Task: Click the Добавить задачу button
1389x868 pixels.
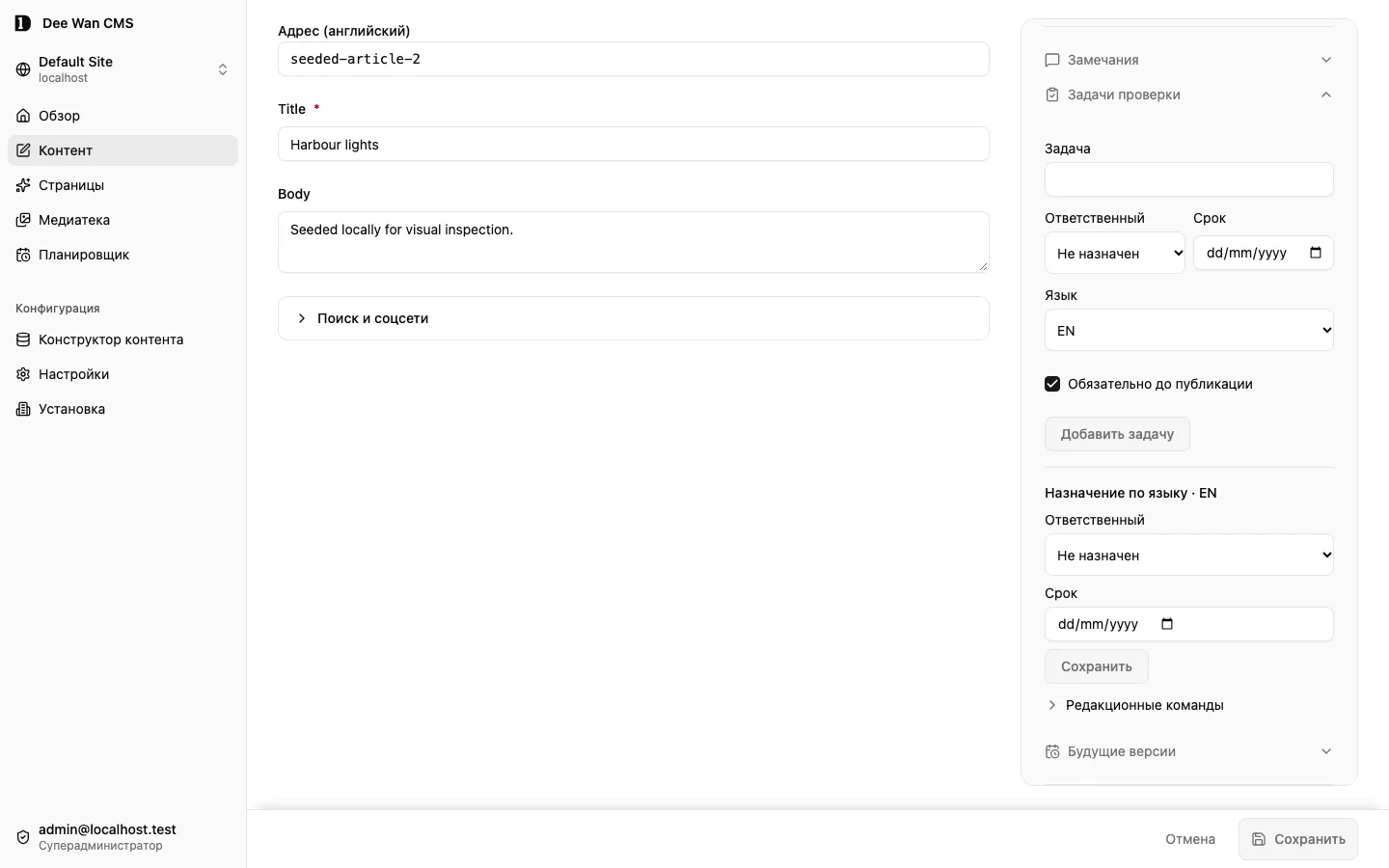Action: (1117, 434)
